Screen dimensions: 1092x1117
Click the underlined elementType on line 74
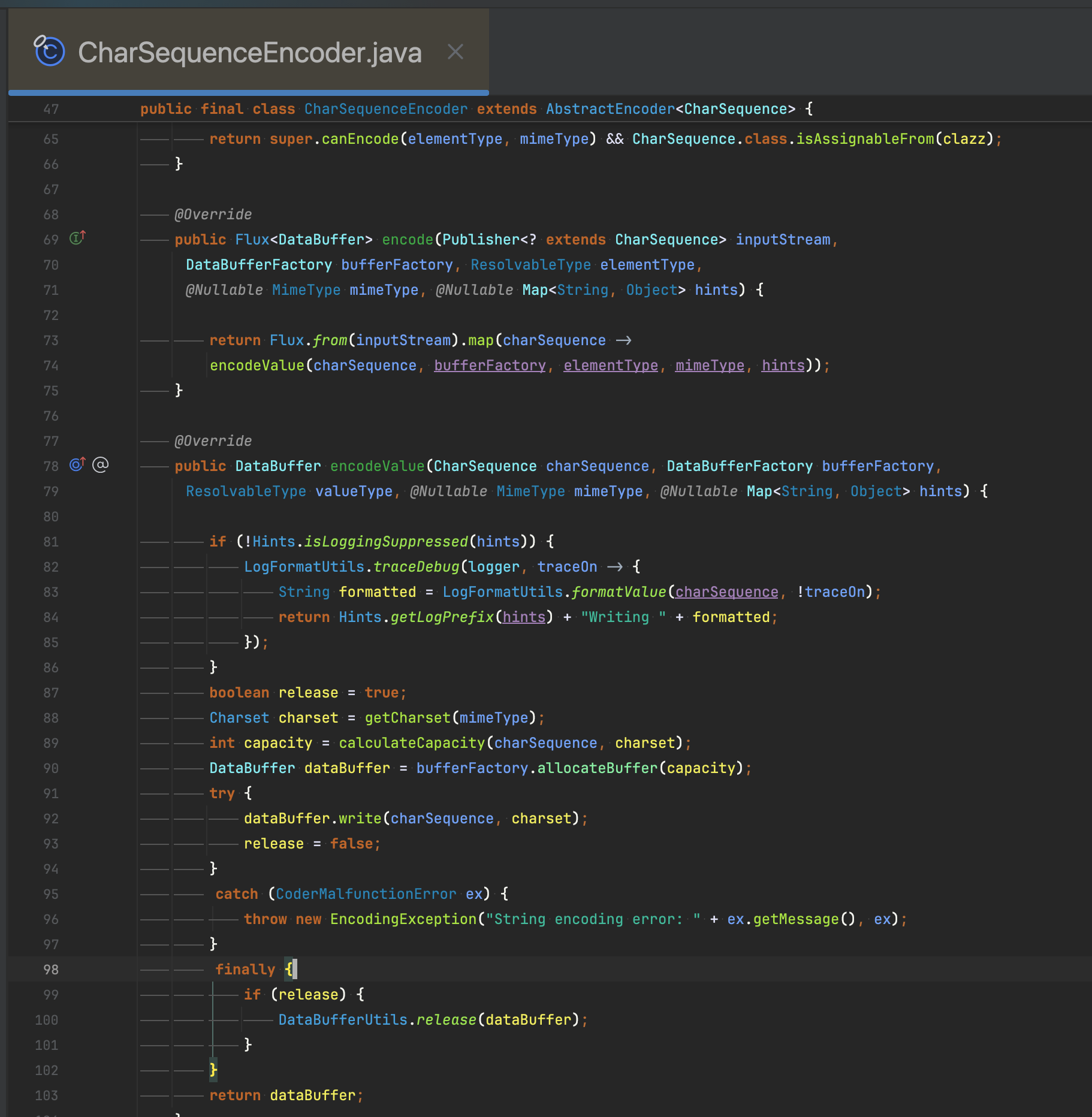tap(610, 366)
